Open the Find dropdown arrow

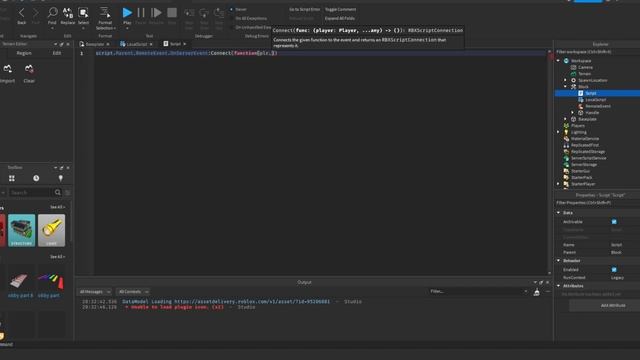click(52, 29)
